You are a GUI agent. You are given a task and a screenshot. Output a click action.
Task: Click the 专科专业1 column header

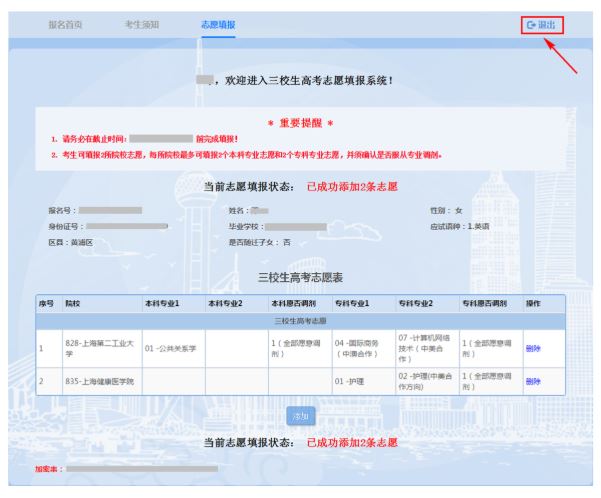[352, 303]
